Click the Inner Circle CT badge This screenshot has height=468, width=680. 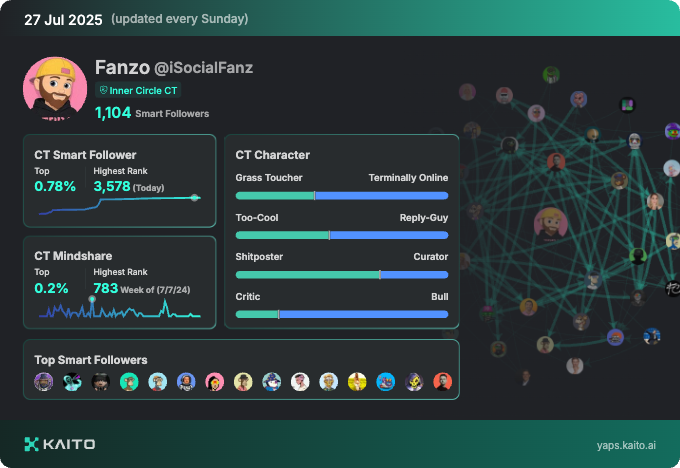pyautogui.click(x=138, y=90)
